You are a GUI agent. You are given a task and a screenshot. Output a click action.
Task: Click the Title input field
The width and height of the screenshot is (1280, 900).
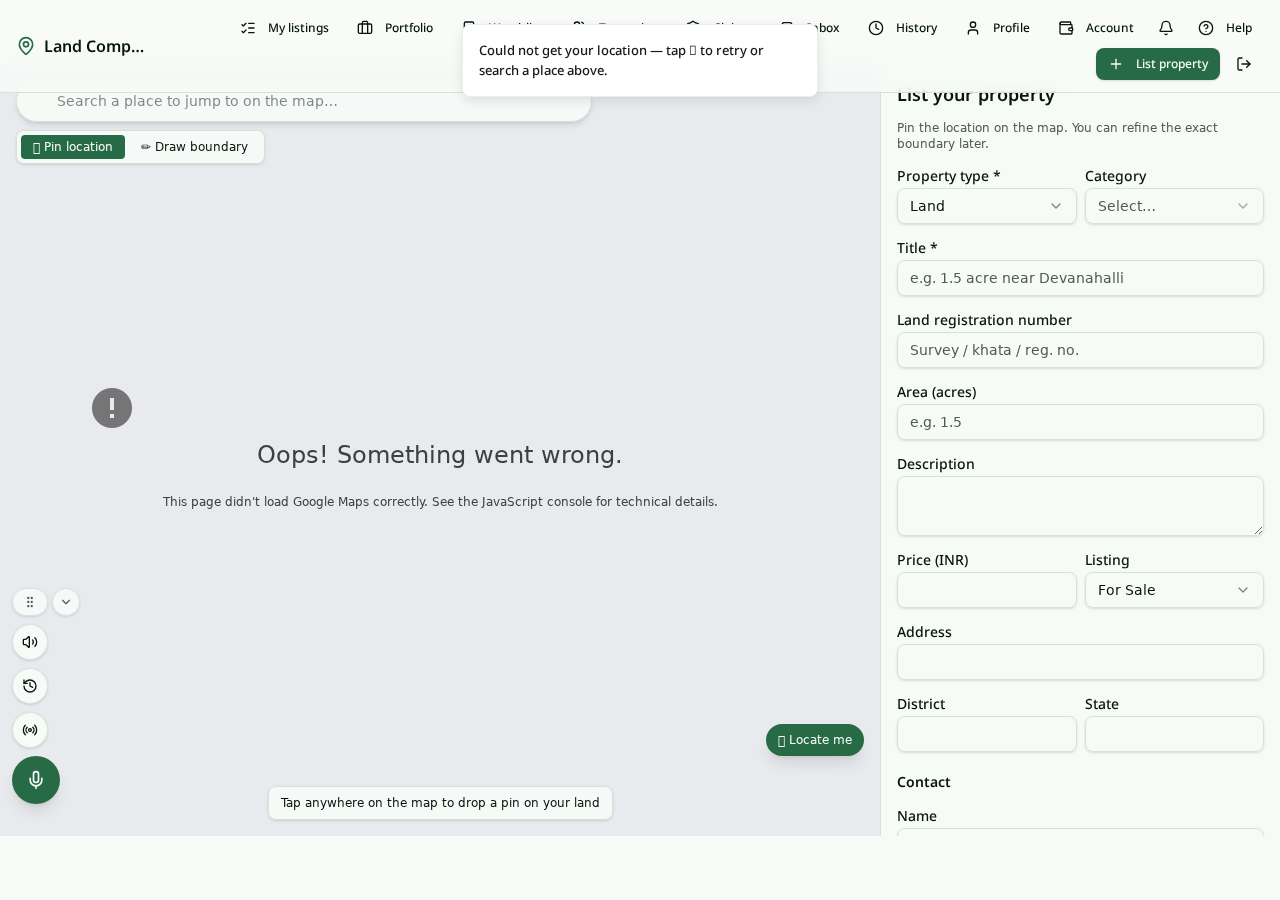[1080, 278]
